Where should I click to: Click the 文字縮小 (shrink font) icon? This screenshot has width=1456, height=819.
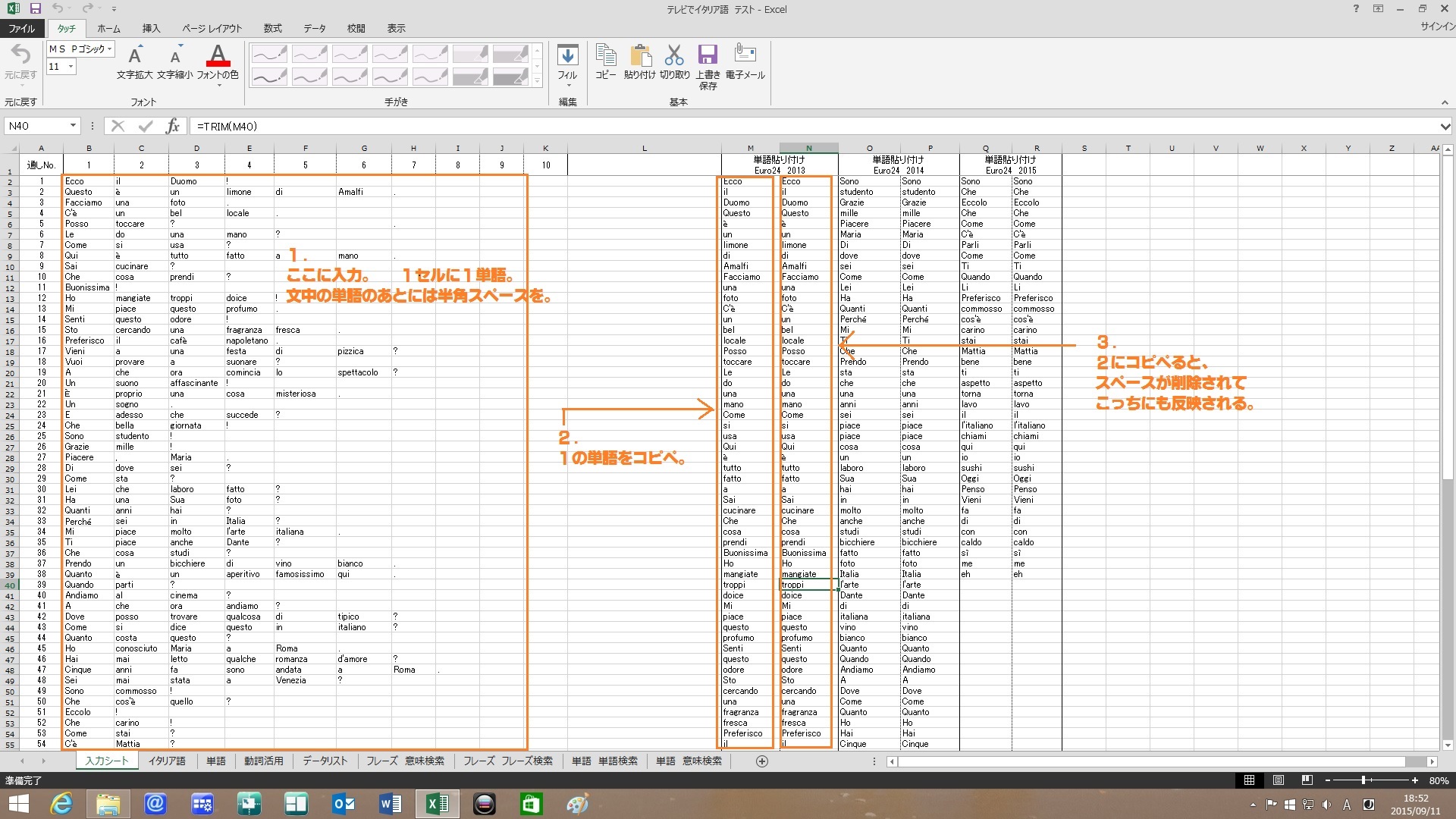tap(175, 57)
